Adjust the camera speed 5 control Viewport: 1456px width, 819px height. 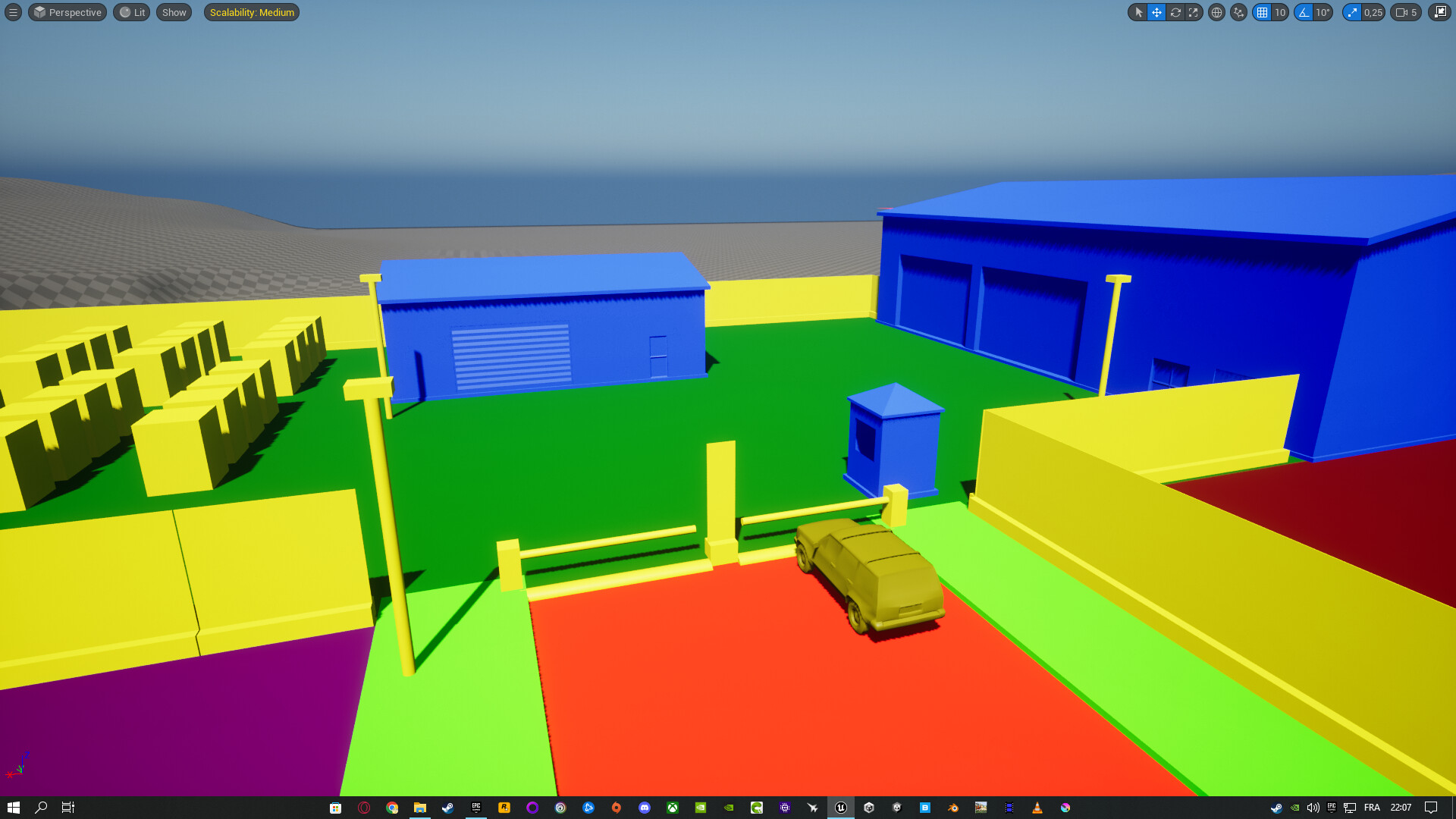(x=1406, y=12)
